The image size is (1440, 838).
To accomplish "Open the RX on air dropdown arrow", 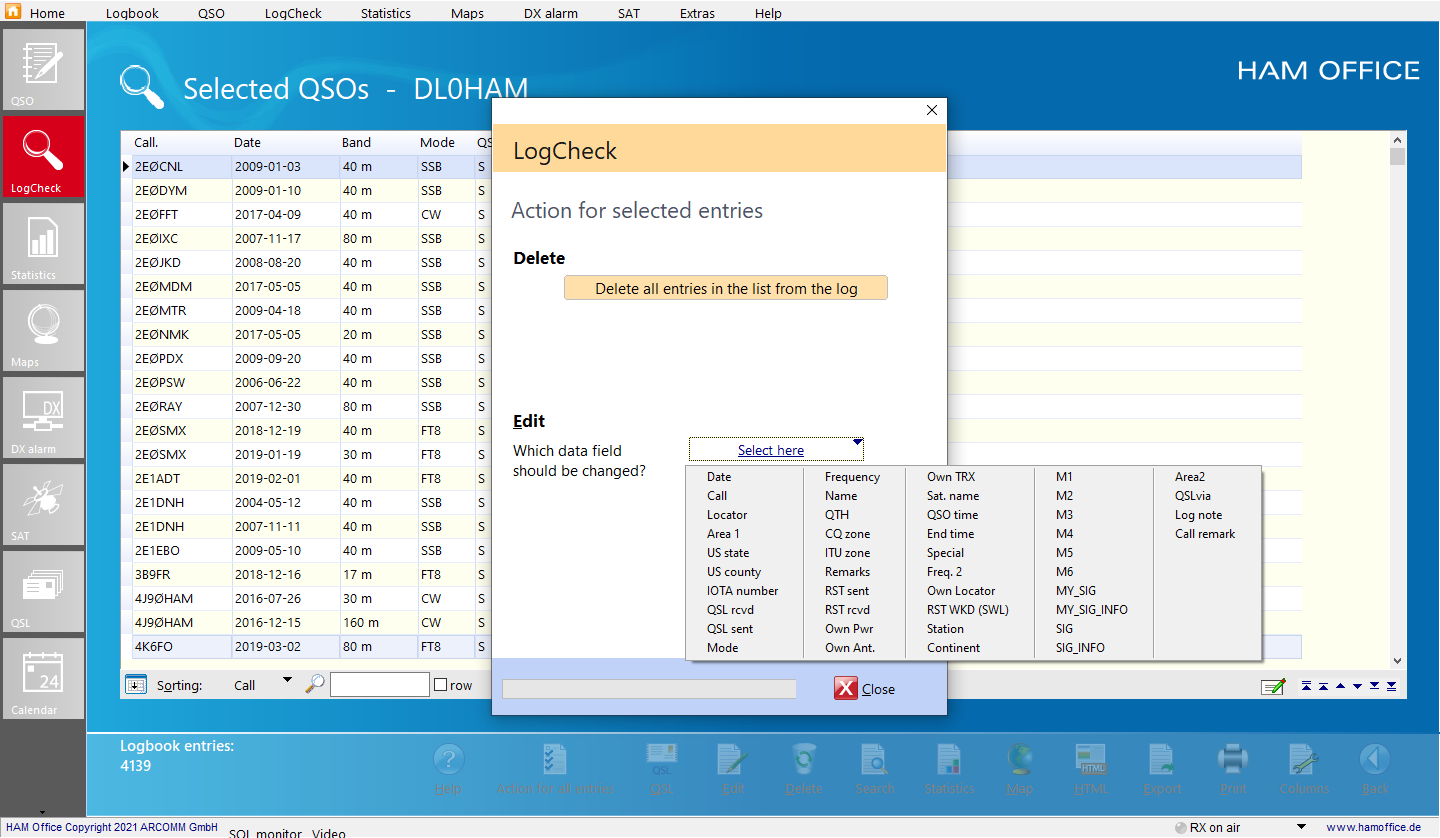I will 1301,827.
